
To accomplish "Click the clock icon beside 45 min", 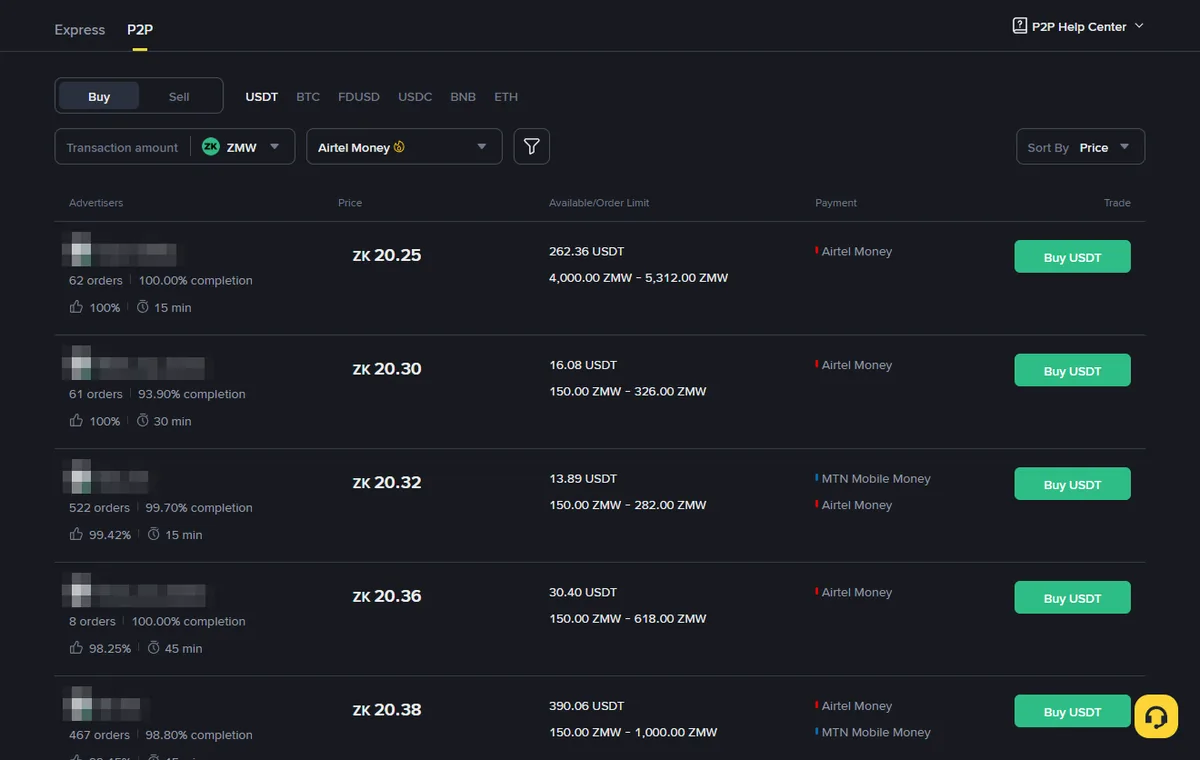I will pyautogui.click(x=154, y=648).
